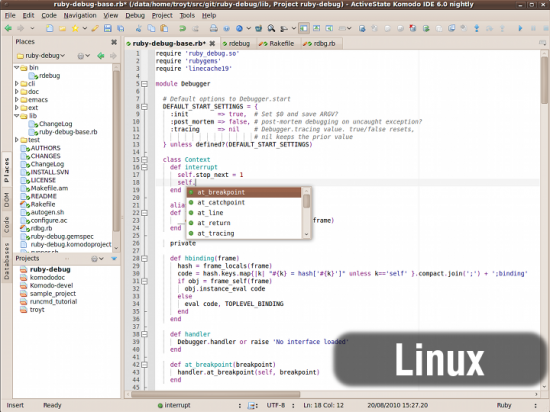Expand the doc folder in Places
Screen dimensions: 550x412
[16, 92]
